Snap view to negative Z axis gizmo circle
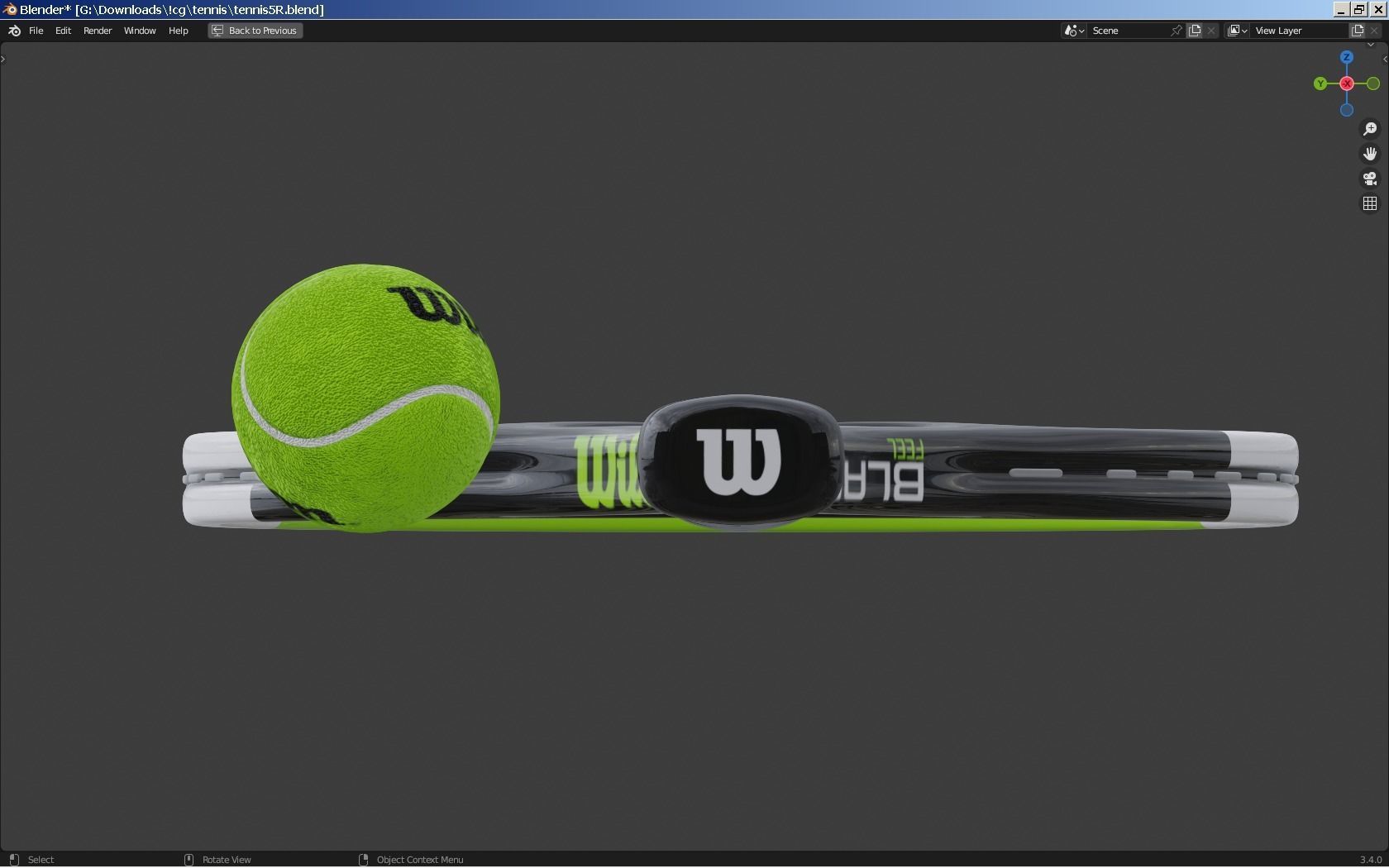Image resolution: width=1389 pixels, height=868 pixels. coord(1347,110)
